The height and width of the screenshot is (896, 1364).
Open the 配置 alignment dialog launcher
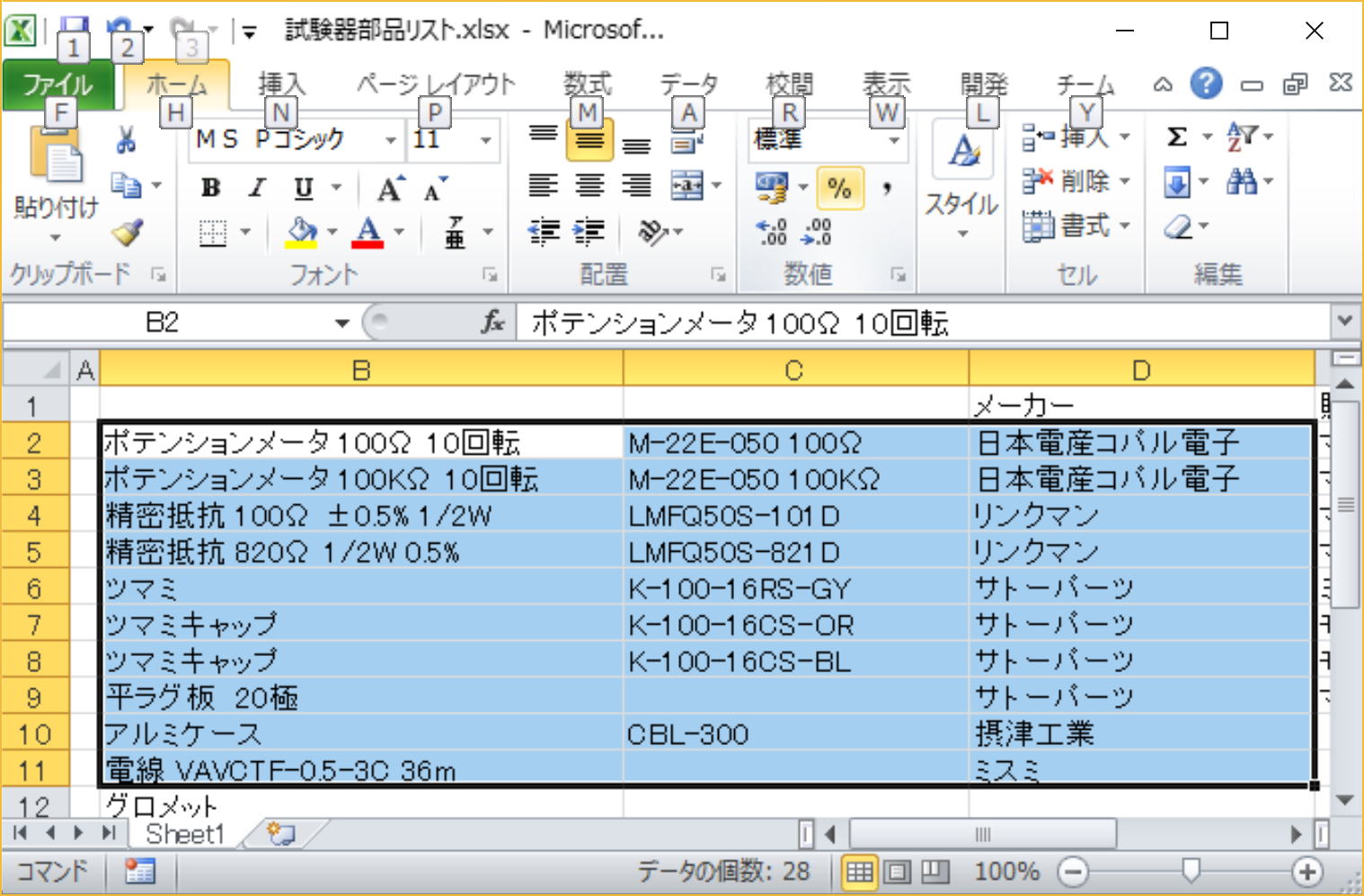pyautogui.click(x=718, y=274)
